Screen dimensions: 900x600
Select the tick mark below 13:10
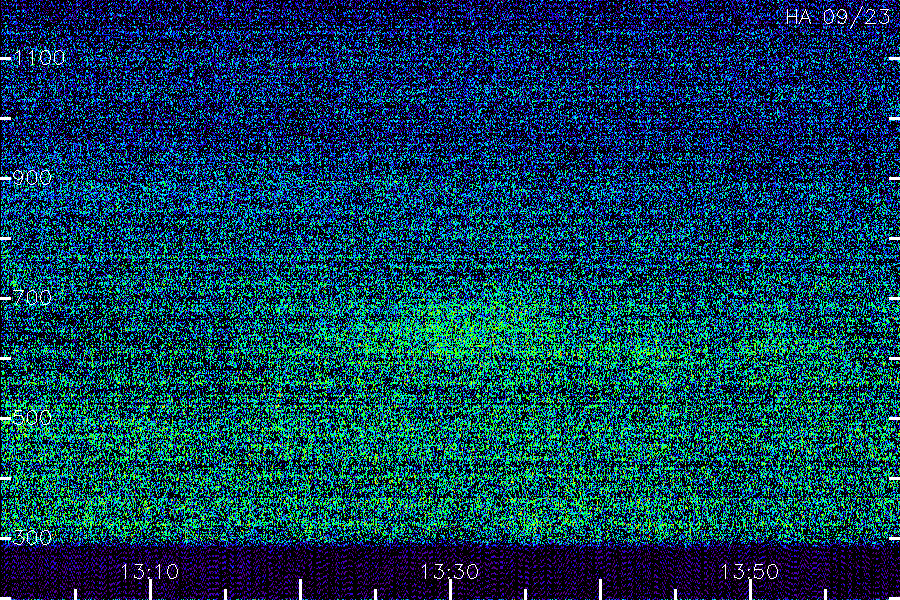[x=150, y=590]
